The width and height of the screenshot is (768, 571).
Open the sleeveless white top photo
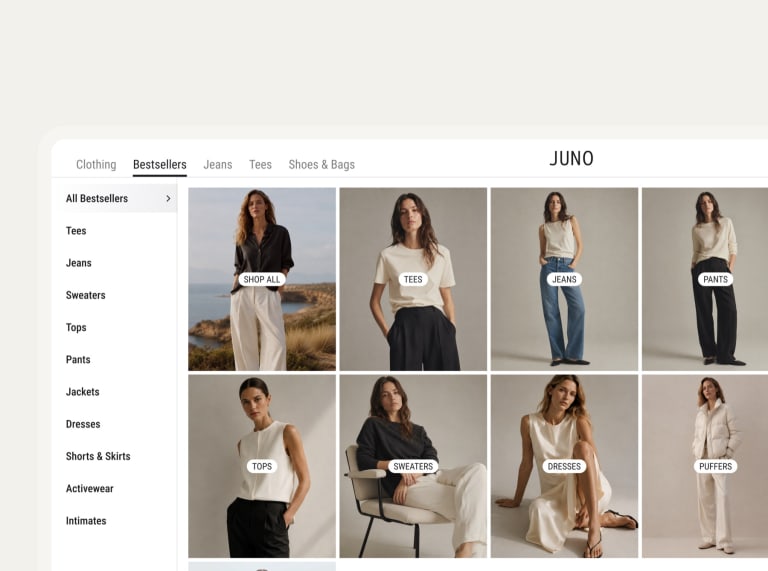coord(262,466)
